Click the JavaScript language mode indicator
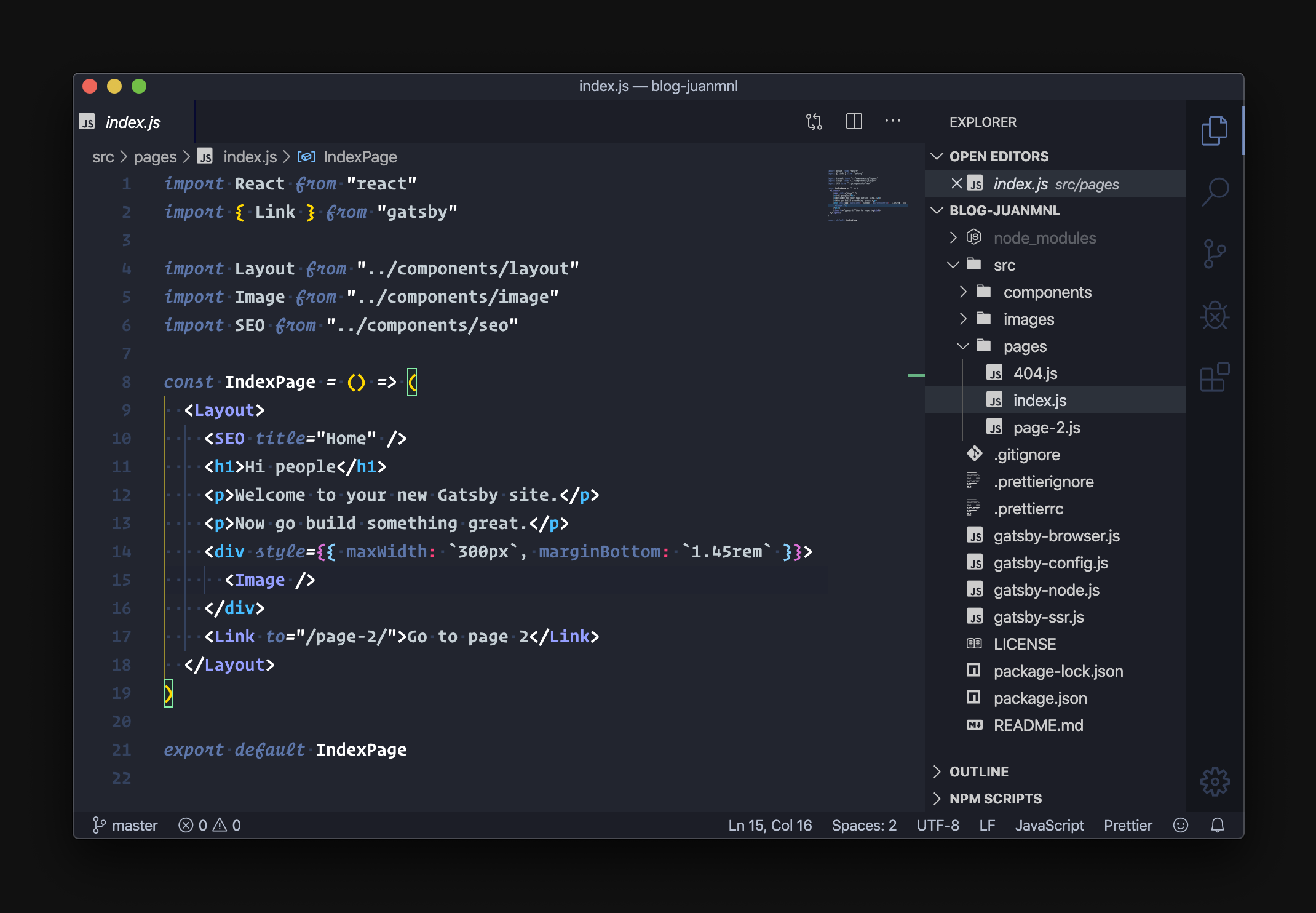Viewport: 1316px width, 913px height. click(1049, 825)
